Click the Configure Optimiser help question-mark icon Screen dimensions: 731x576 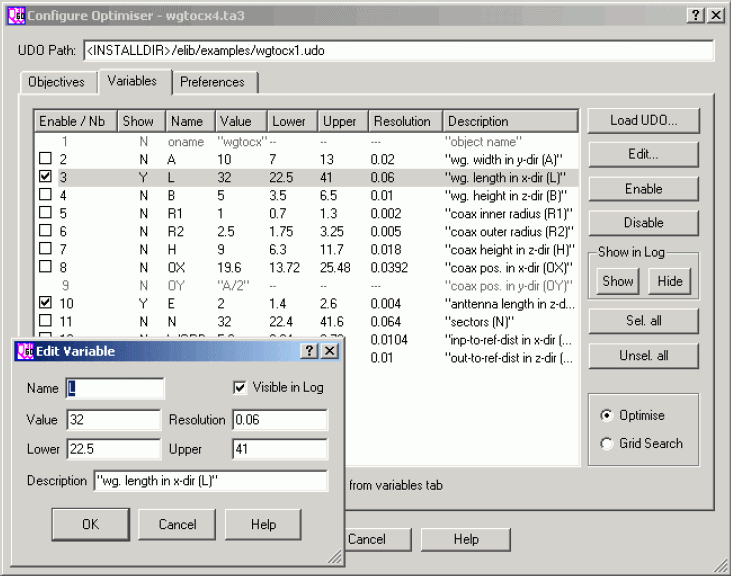coord(696,15)
